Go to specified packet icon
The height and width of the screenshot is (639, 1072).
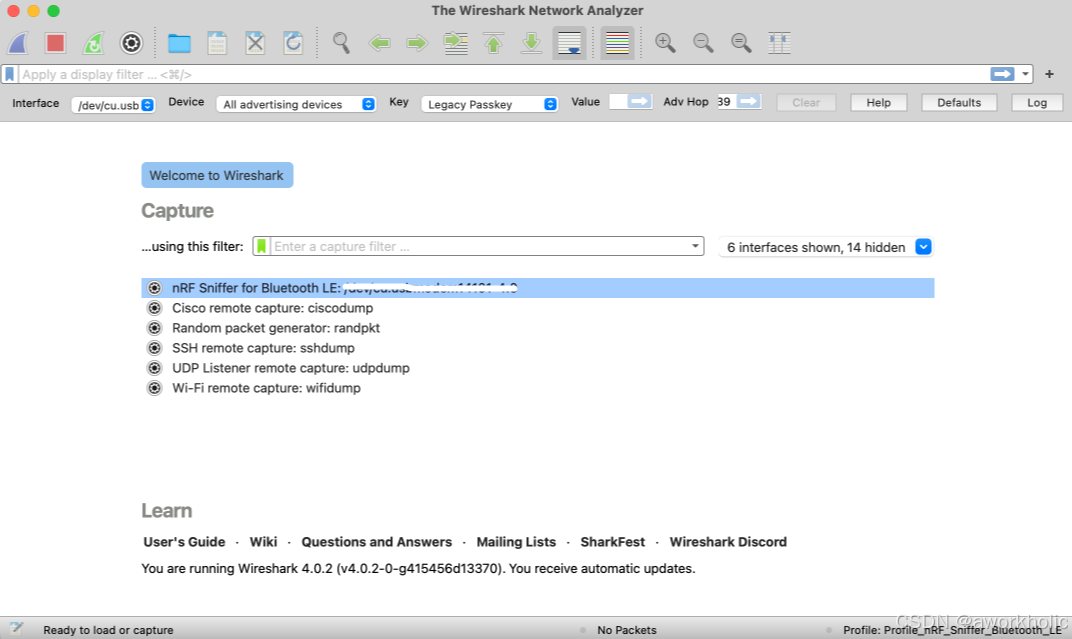click(x=455, y=43)
